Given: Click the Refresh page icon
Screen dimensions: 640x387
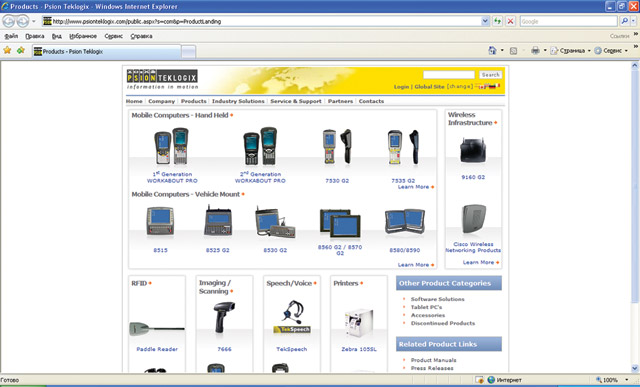Looking at the screenshot, I should [497, 21].
